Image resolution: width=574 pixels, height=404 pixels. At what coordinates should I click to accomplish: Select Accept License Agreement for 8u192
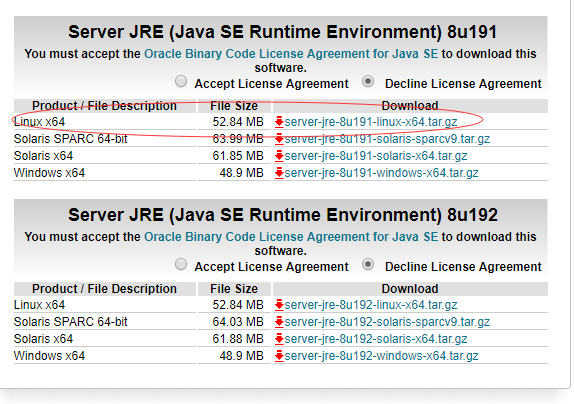pyautogui.click(x=181, y=264)
